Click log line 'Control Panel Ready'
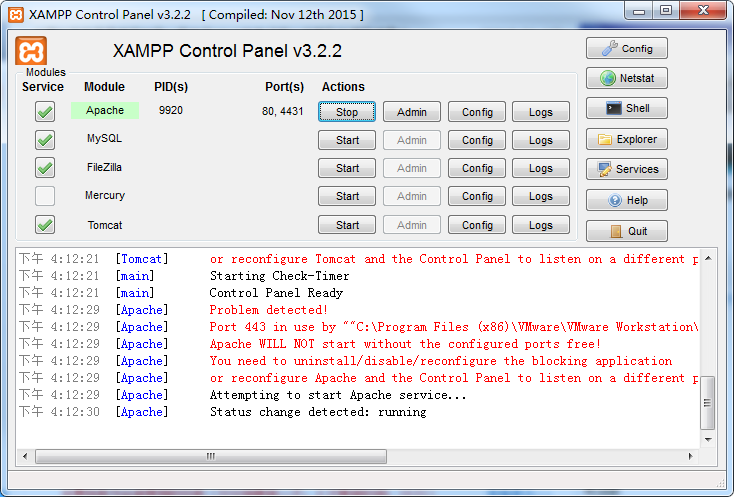This screenshot has width=734, height=497. pyautogui.click(x=276, y=293)
